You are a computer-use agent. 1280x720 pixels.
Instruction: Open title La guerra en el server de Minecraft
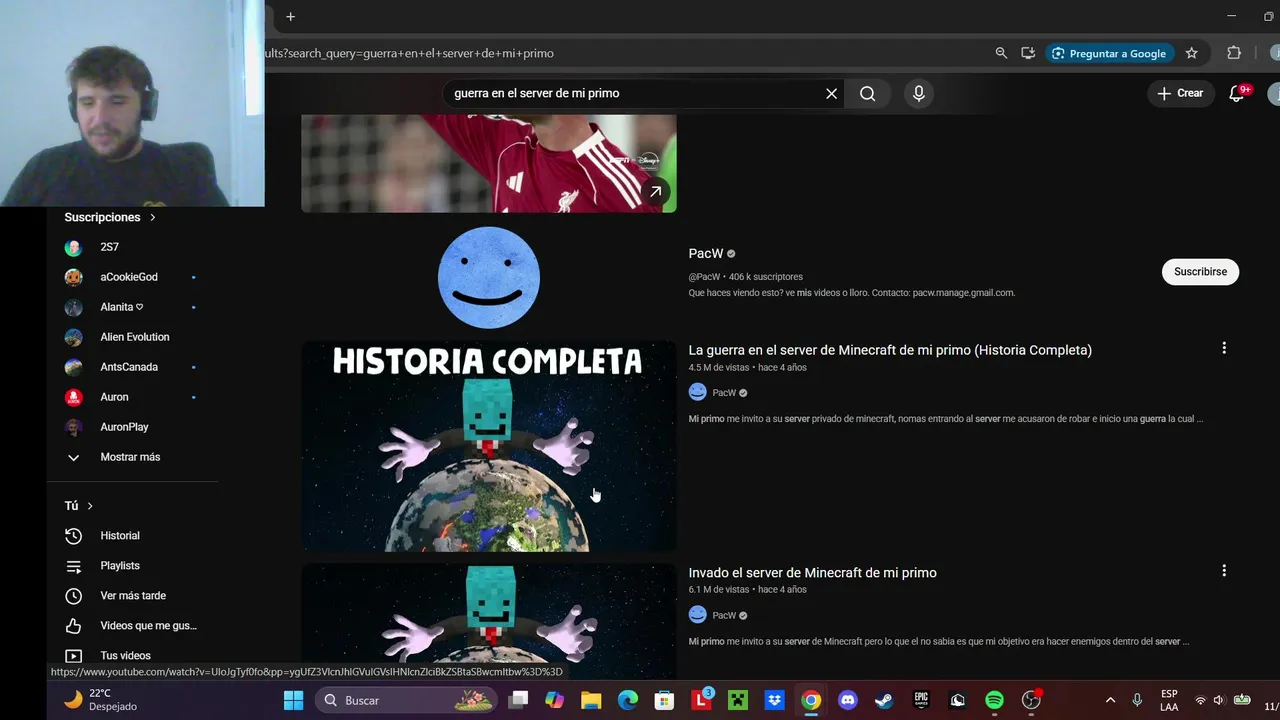tap(890, 350)
